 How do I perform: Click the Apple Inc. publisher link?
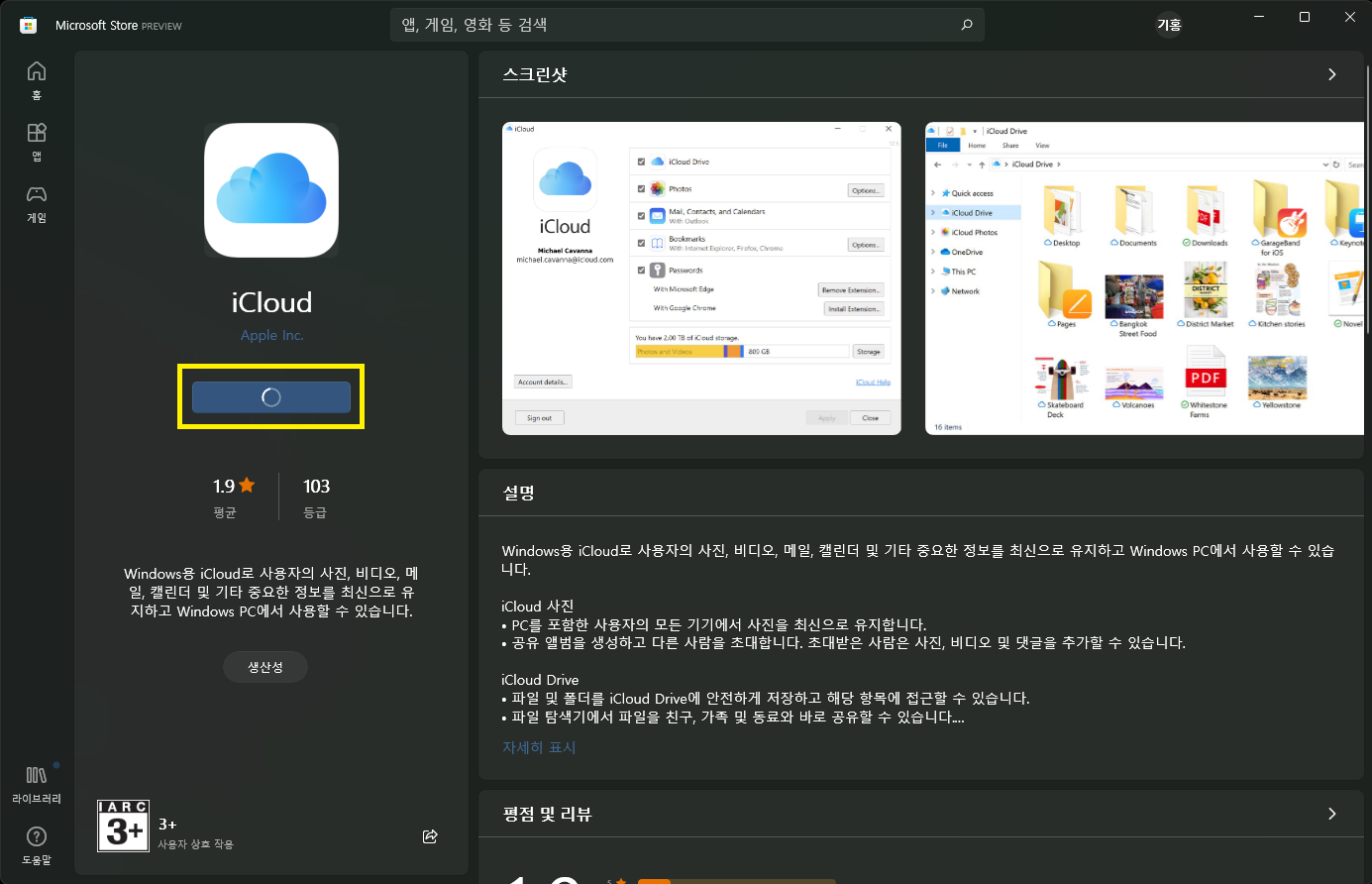tap(271, 335)
